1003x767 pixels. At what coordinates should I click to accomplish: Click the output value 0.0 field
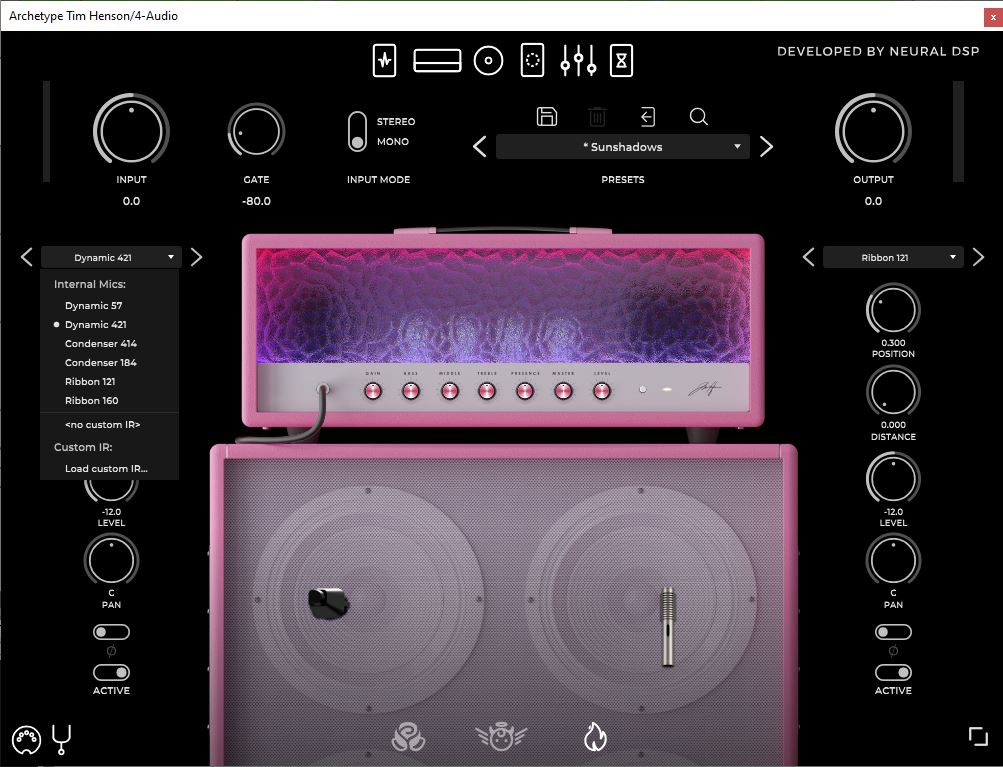point(873,201)
